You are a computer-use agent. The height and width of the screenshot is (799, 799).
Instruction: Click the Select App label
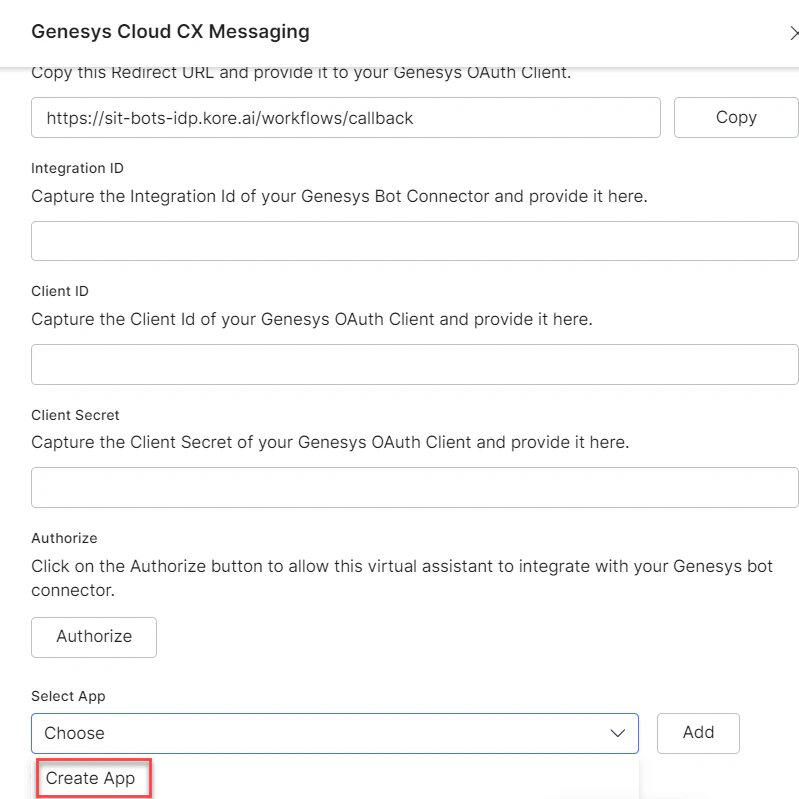click(x=68, y=696)
